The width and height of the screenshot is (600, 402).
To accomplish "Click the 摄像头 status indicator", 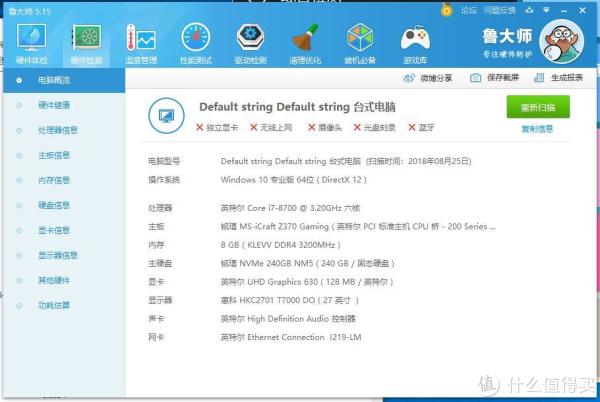I will click(325, 127).
